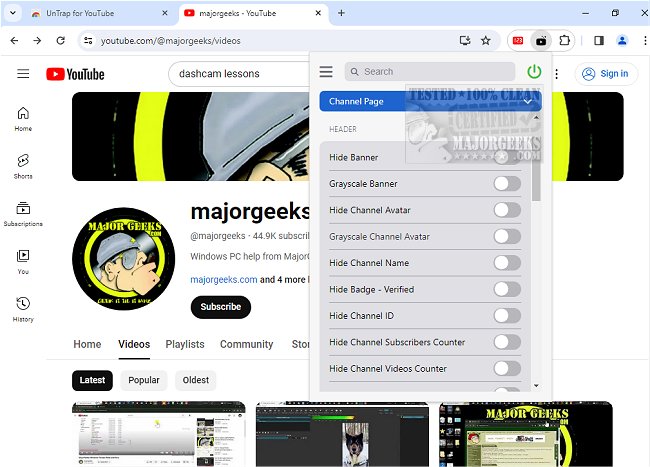Enable Hide Channel Subscribers Counter switch
Image resolution: width=650 pixels, height=467 pixels.
coord(507,342)
